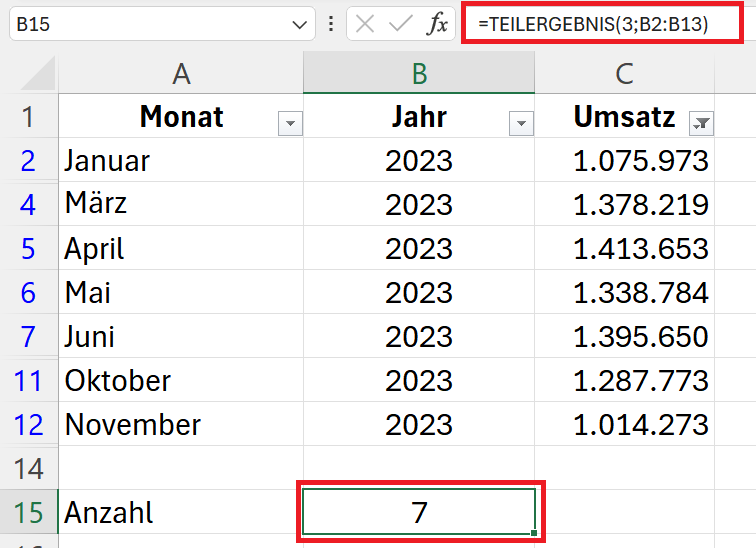
Task: Select row 15 header
Action: (x=29, y=512)
